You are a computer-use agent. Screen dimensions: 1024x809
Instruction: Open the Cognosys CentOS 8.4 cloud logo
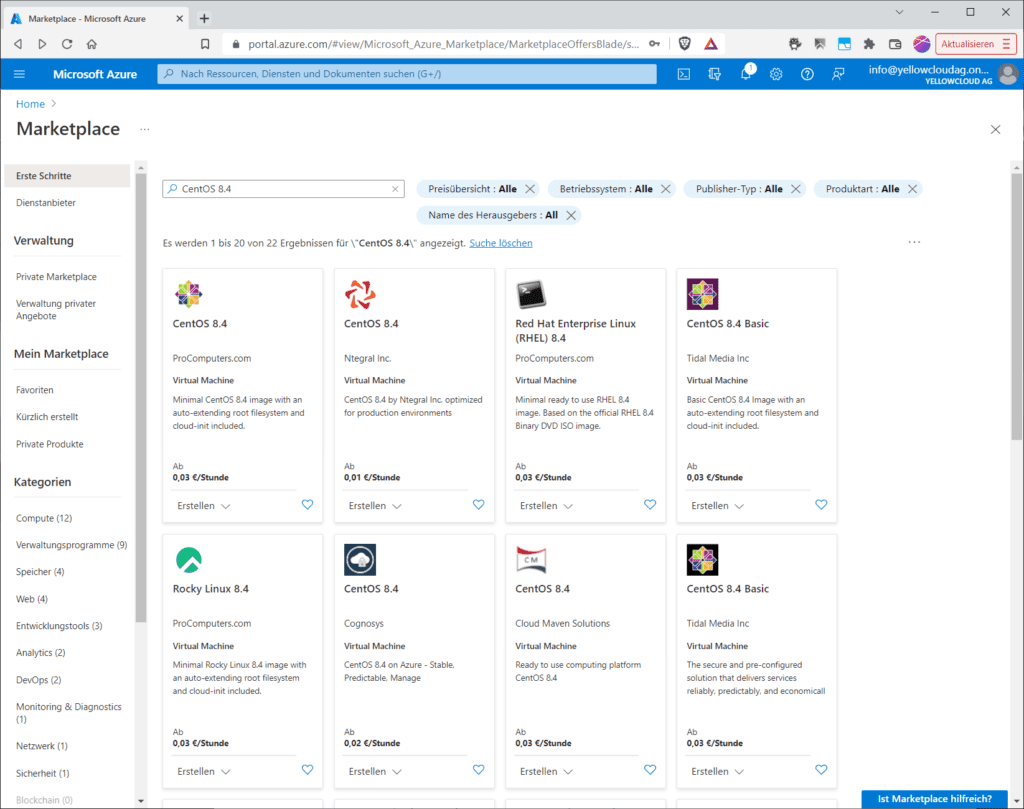pos(360,560)
